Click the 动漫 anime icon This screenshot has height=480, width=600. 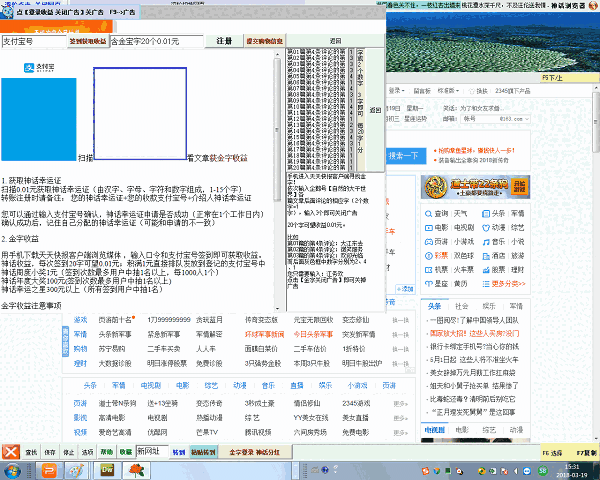486,228
